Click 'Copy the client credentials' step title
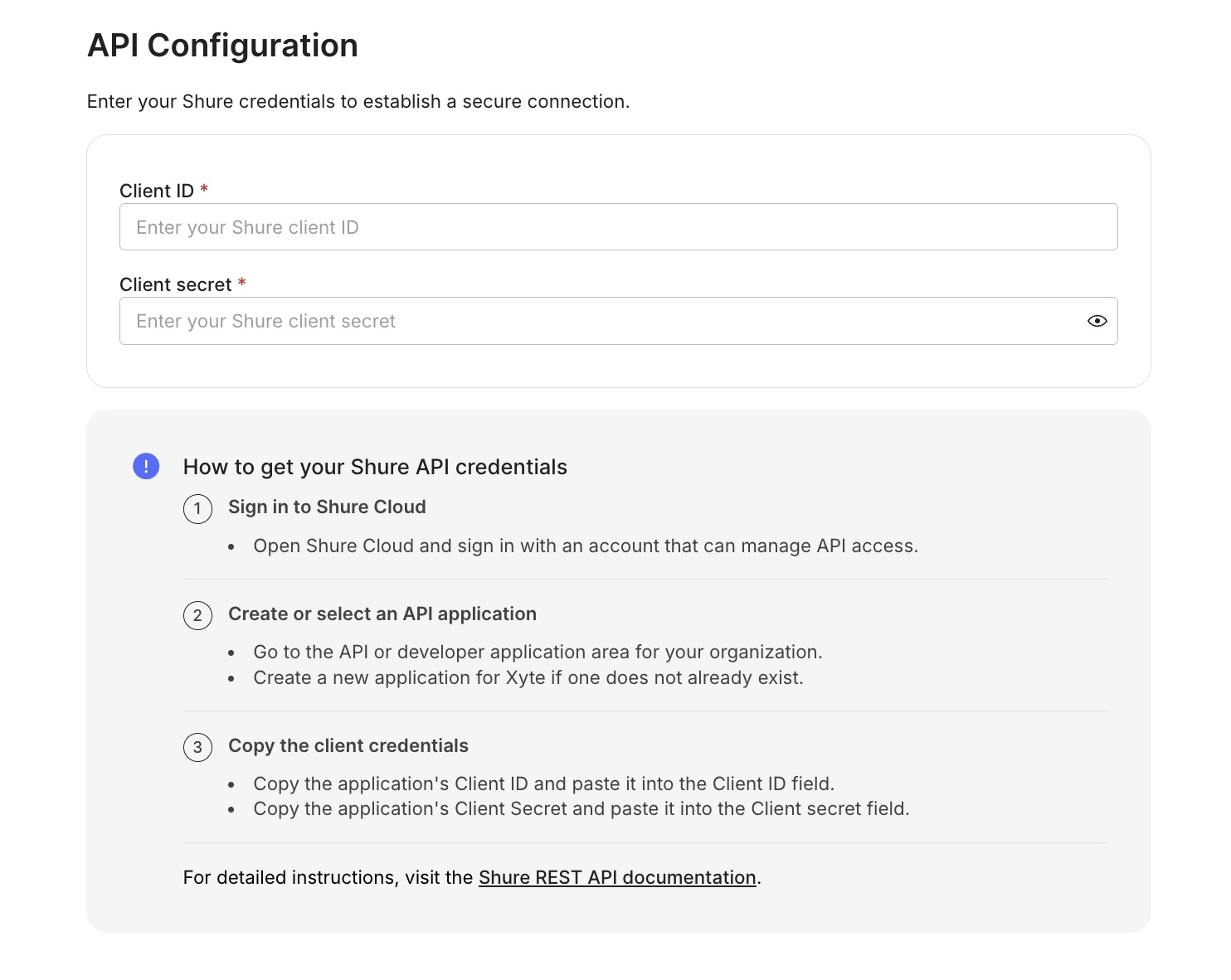 point(348,745)
